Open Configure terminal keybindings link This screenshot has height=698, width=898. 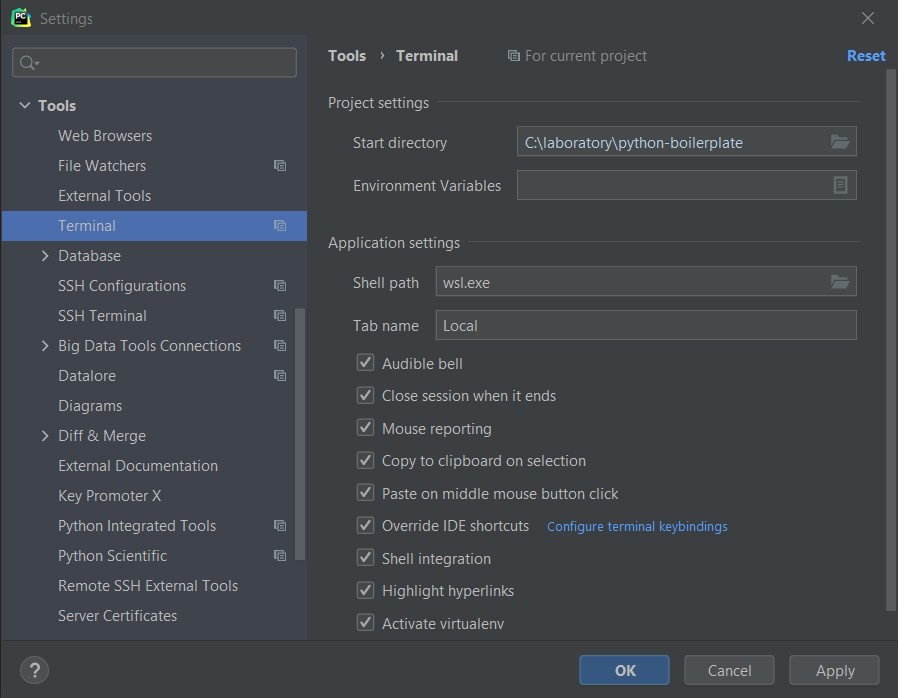click(x=637, y=526)
